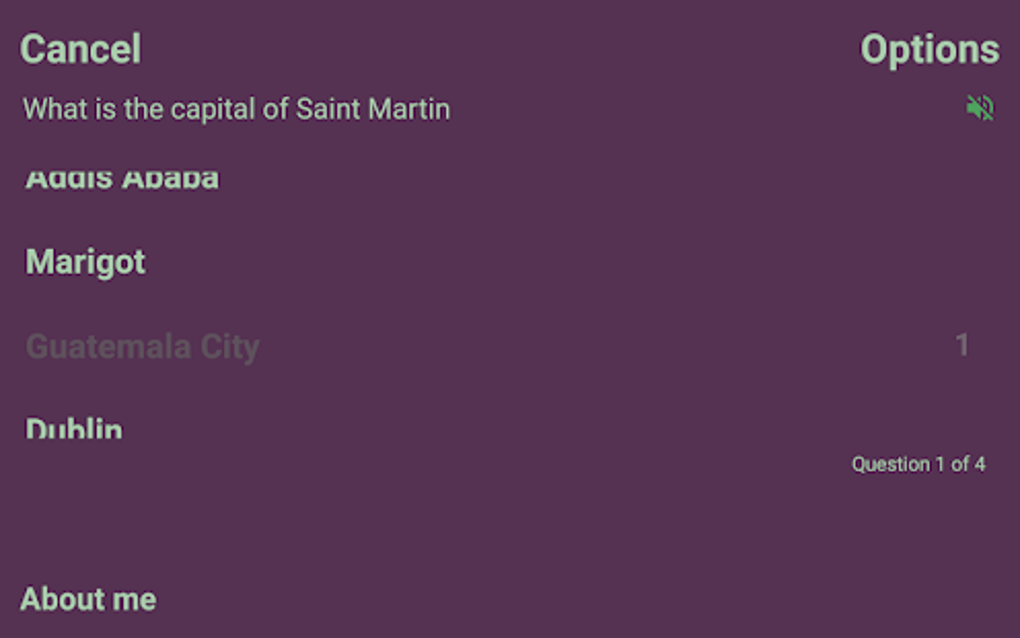Viewport: 1020px width, 638px height.
Task: Pick the greyed-out Guatemala City answer
Action: tap(143, 347)
